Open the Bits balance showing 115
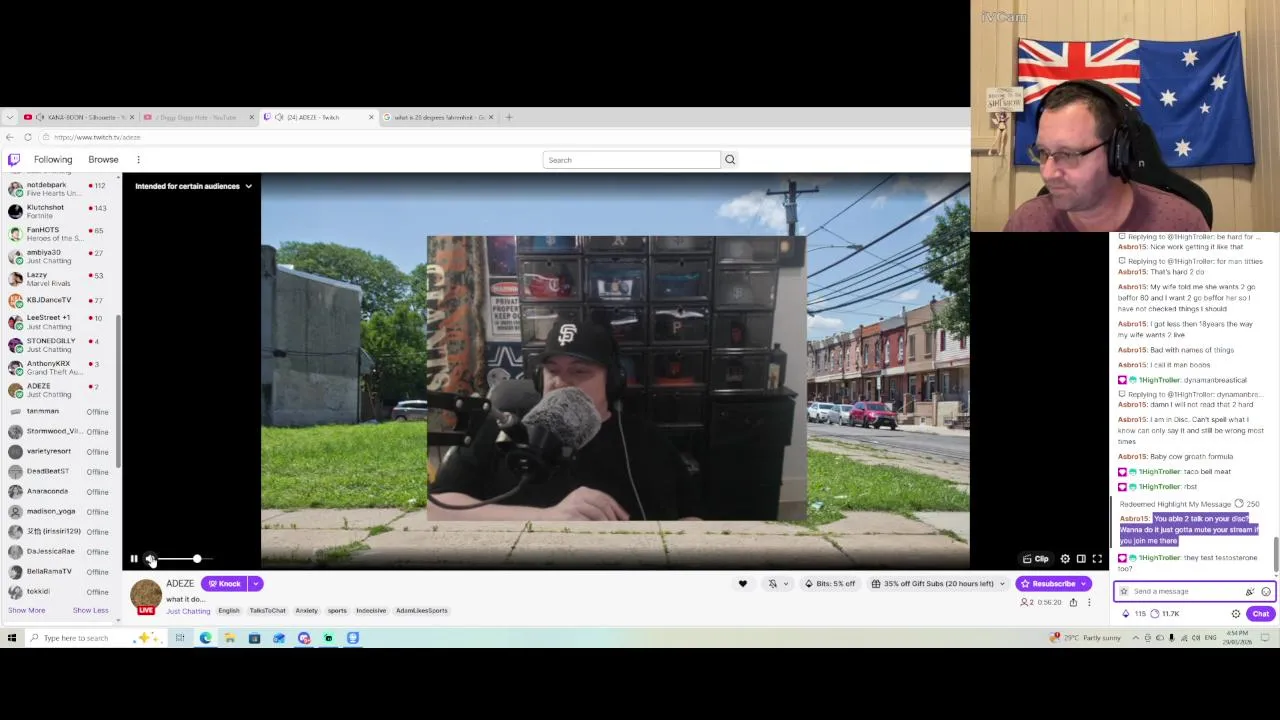This screenshot has height=720, width=1280. tap(1134, 614)
